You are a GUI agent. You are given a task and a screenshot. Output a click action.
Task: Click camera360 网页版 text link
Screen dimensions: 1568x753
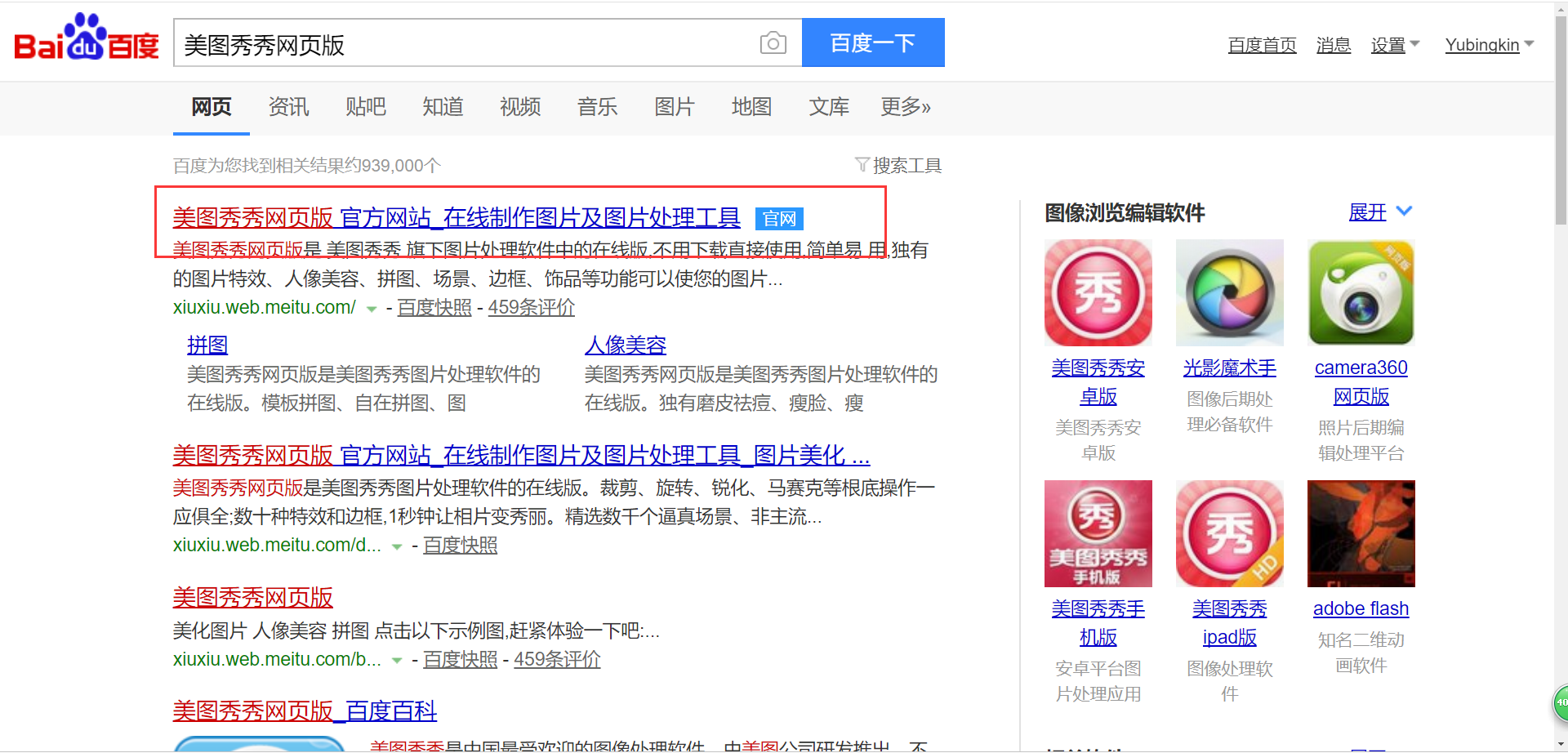(1361, 382)
